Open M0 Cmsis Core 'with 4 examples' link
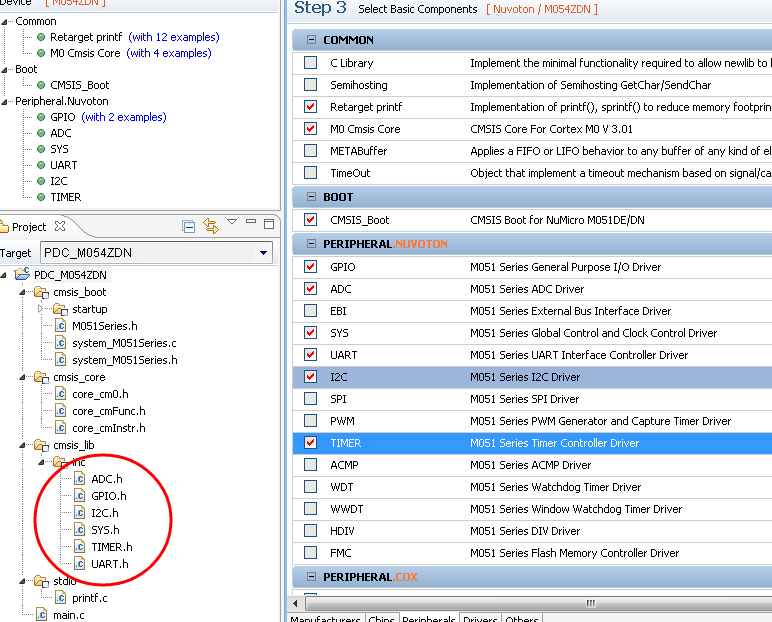772x622 pixels. coord(169,53)
